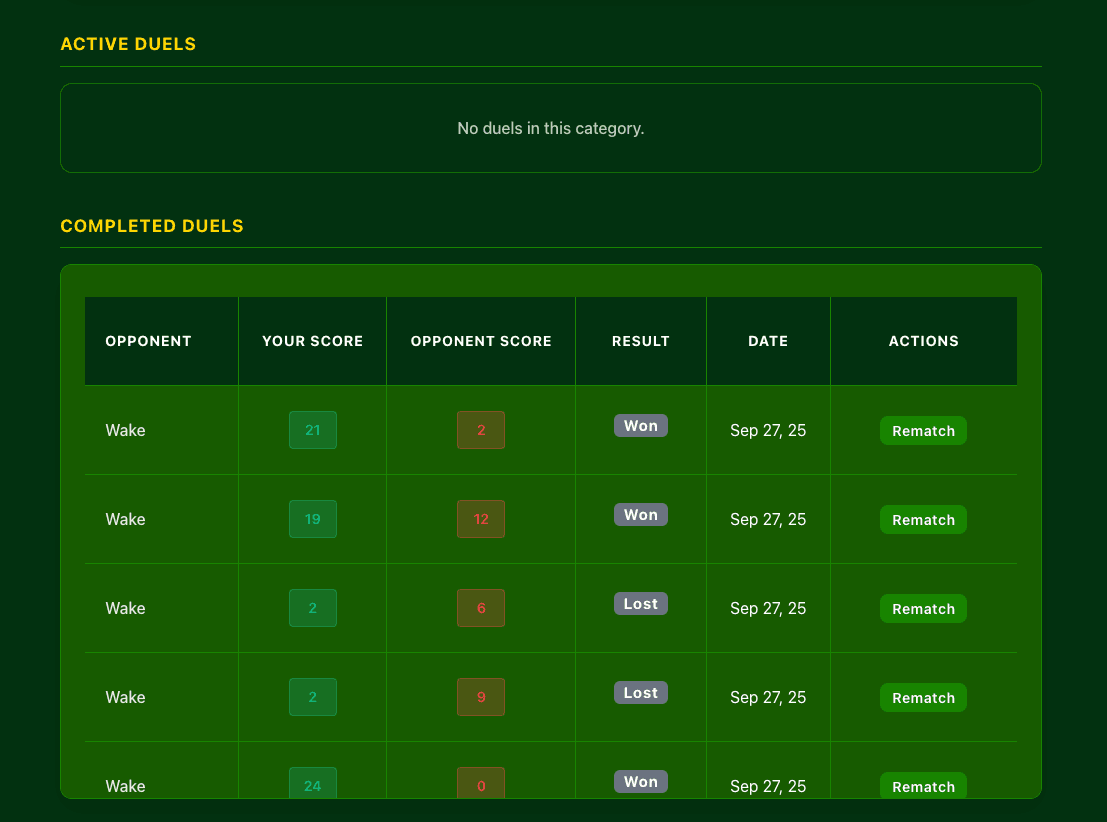This screenshot has width=1107, height=822.
Task: Click the Lost badge in the 2–6 row
Action: coord(641,604)
